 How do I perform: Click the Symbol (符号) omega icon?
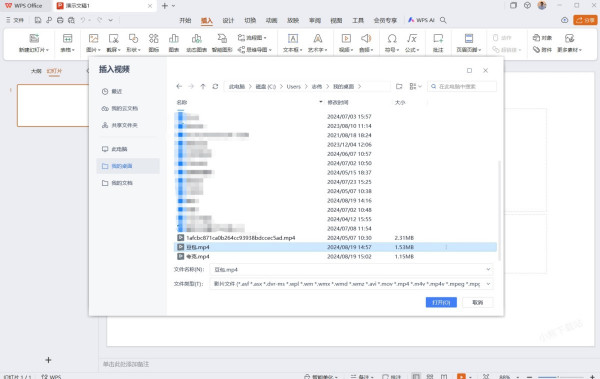tap(392, 38)
